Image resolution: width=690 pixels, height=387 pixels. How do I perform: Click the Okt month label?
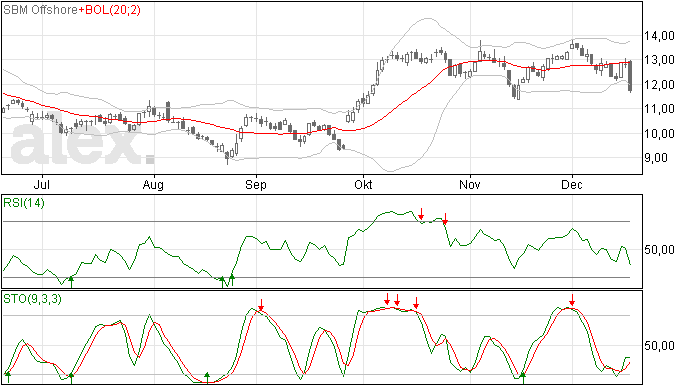363,184
